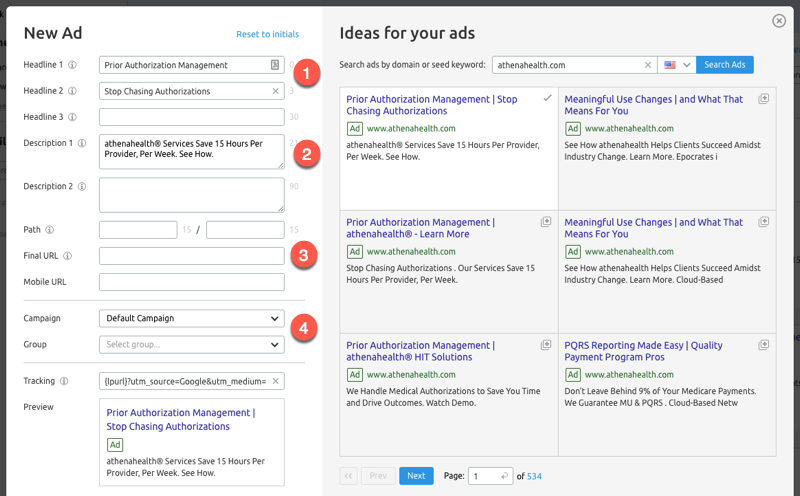The height and width of the screenshot is (496, 800).
Task: Clear the Tracking template field
Action: (x=276, y=381)
